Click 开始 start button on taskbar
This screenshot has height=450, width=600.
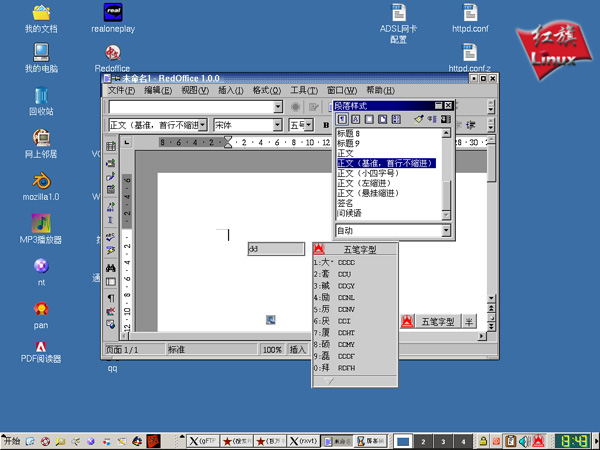(x=11, y=441)
